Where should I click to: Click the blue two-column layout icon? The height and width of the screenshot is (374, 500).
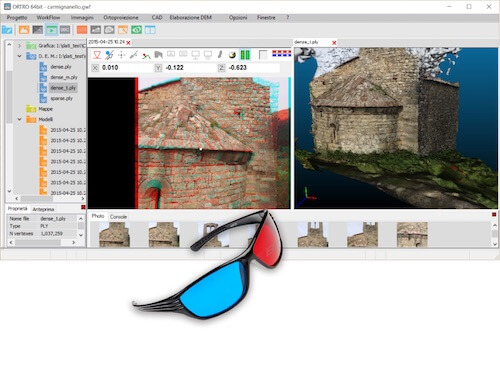[150, 30]
